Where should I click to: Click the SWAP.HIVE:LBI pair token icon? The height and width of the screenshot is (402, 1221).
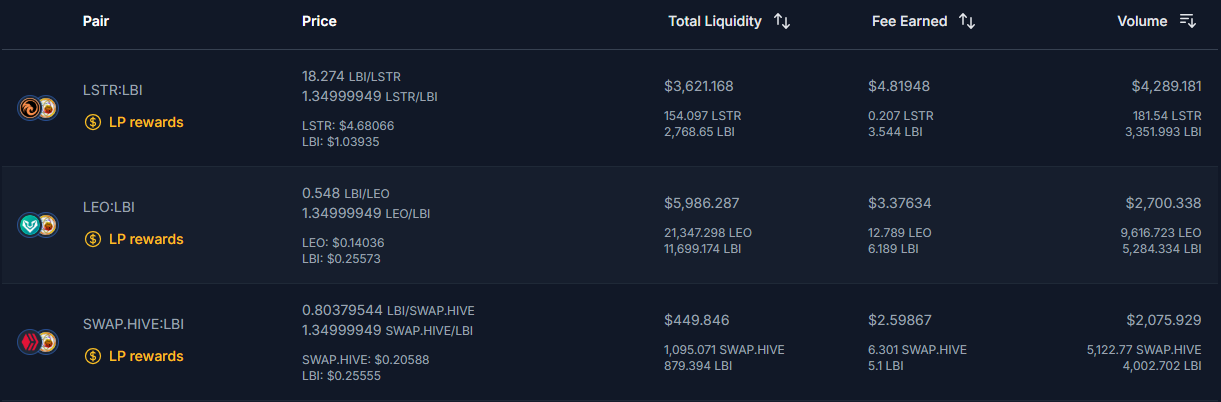click(38, 341)
